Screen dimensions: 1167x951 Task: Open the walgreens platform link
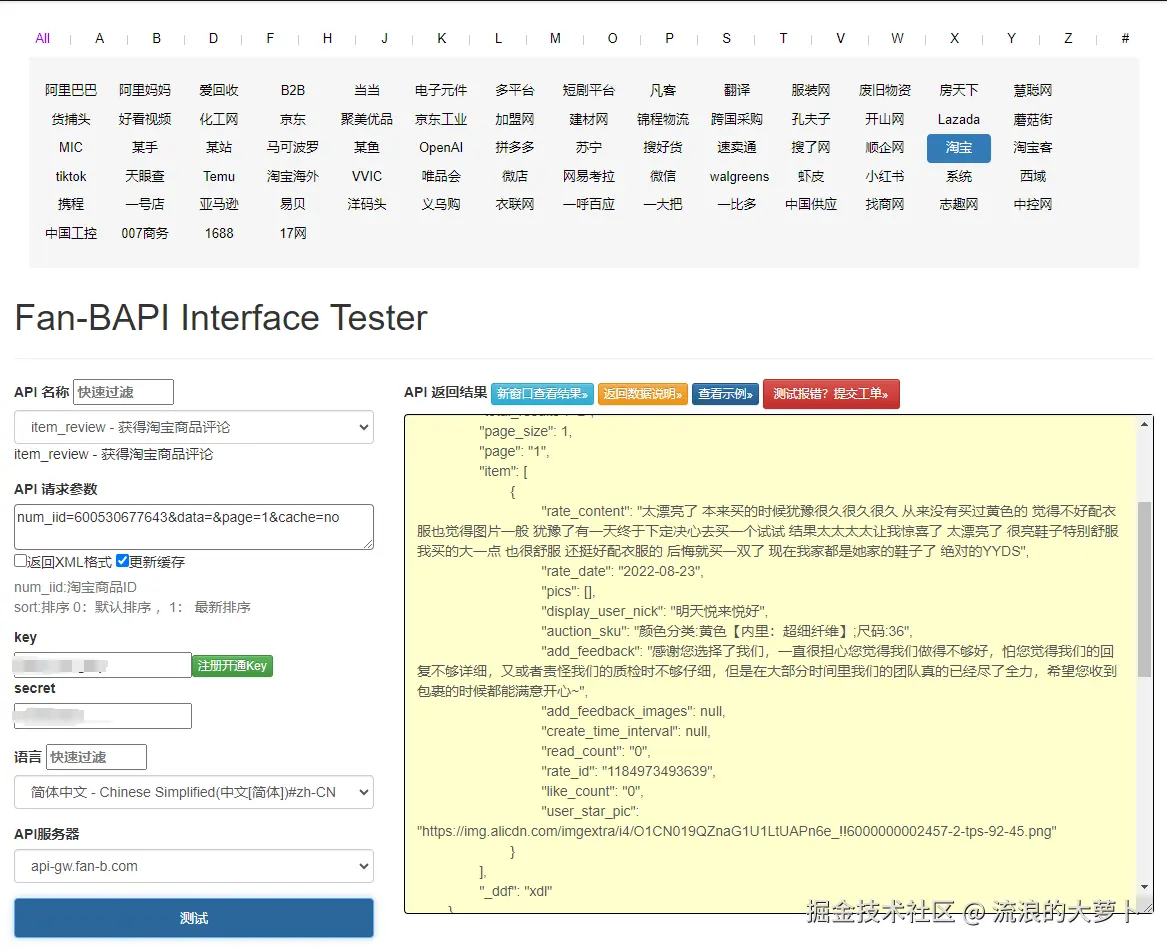[x=739, y=176]
